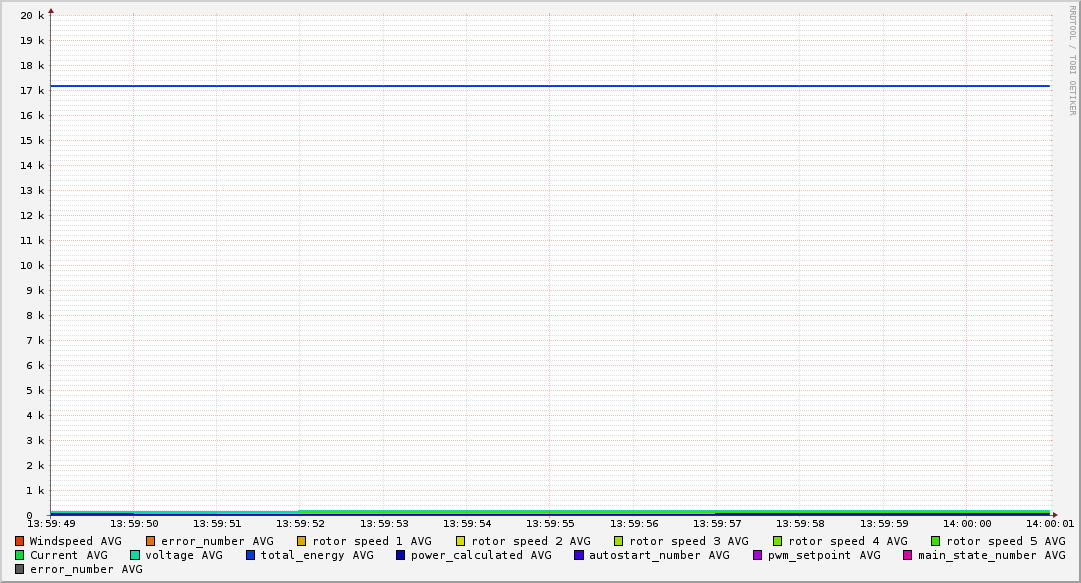The width and height of the screenshot is (1081, 583).
Task: Select the dark gray error_number AVG swatch
Action: [x=20, y=569]
